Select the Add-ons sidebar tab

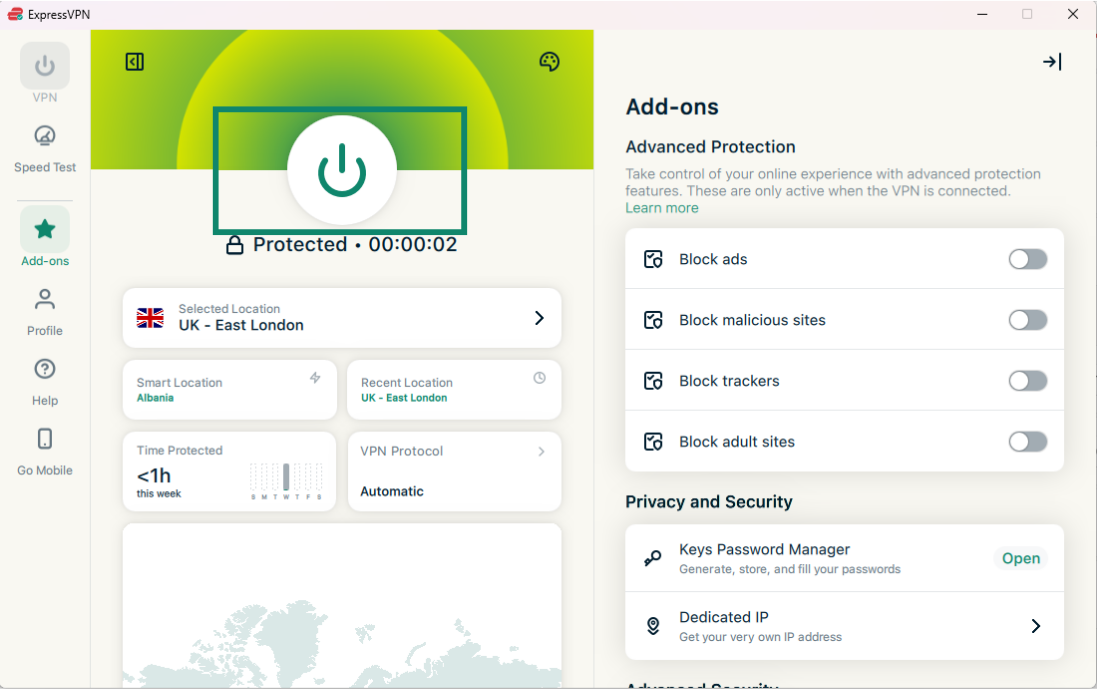pyautogui.click(x=45, y=231)
